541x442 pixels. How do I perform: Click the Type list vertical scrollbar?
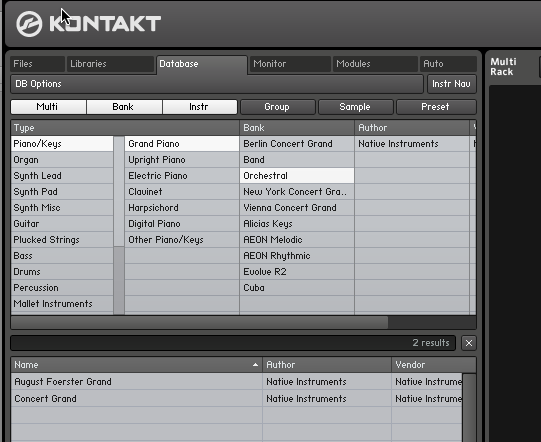119,225
